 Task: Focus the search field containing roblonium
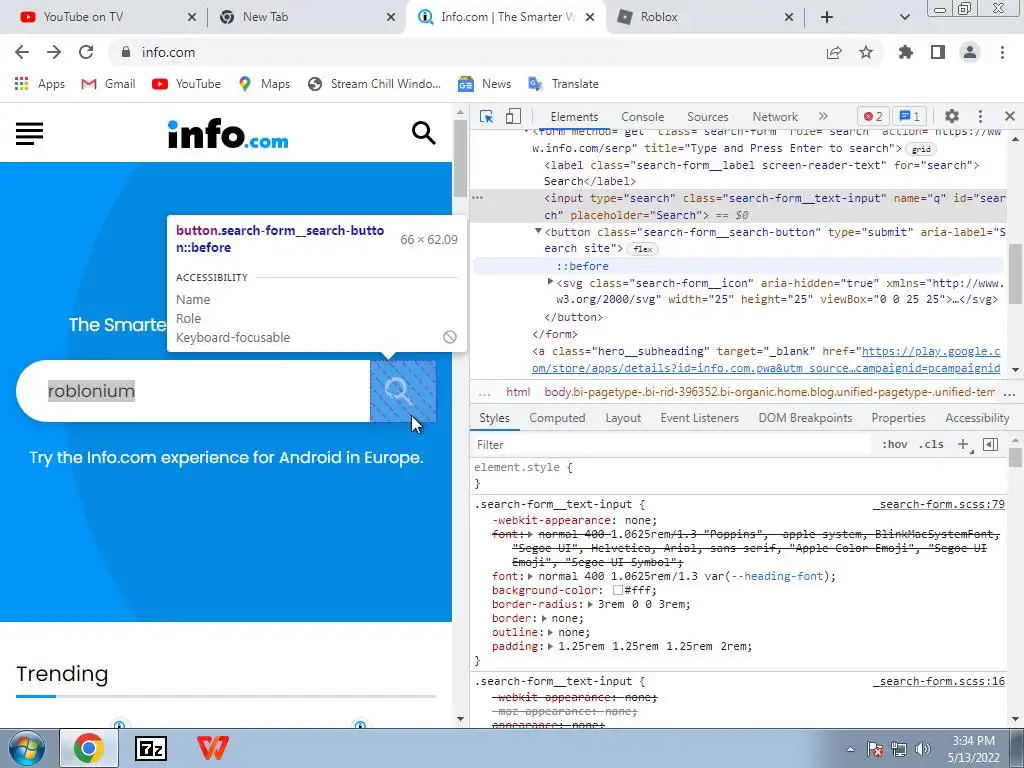(x=193, y=391)
